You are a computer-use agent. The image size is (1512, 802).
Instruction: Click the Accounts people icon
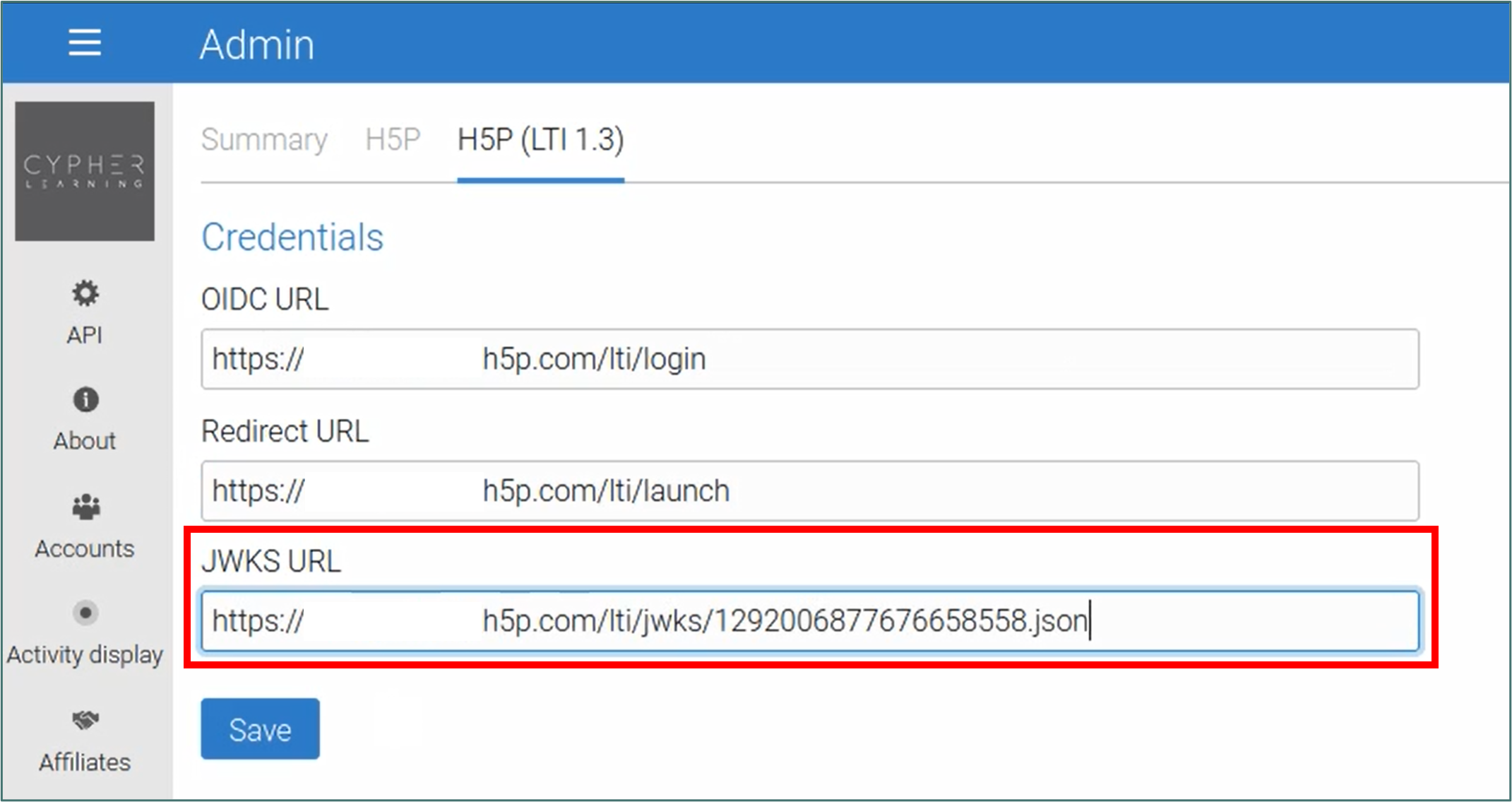click(x=85, y=507)
